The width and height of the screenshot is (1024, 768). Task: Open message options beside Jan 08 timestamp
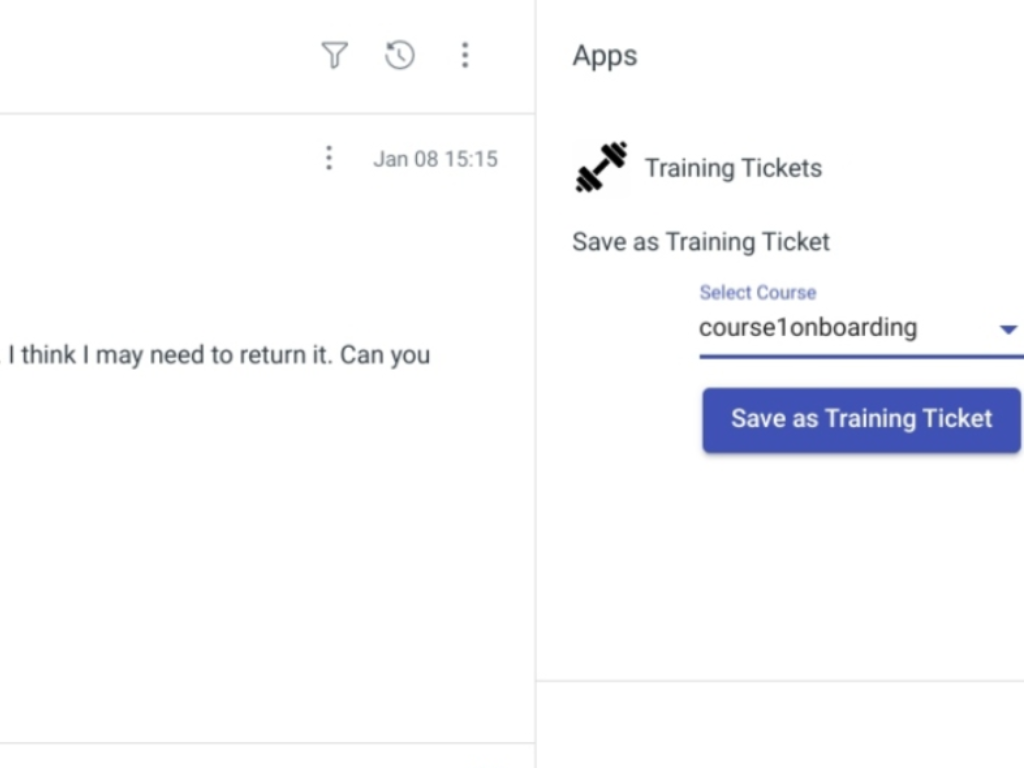tap(328, 158)
